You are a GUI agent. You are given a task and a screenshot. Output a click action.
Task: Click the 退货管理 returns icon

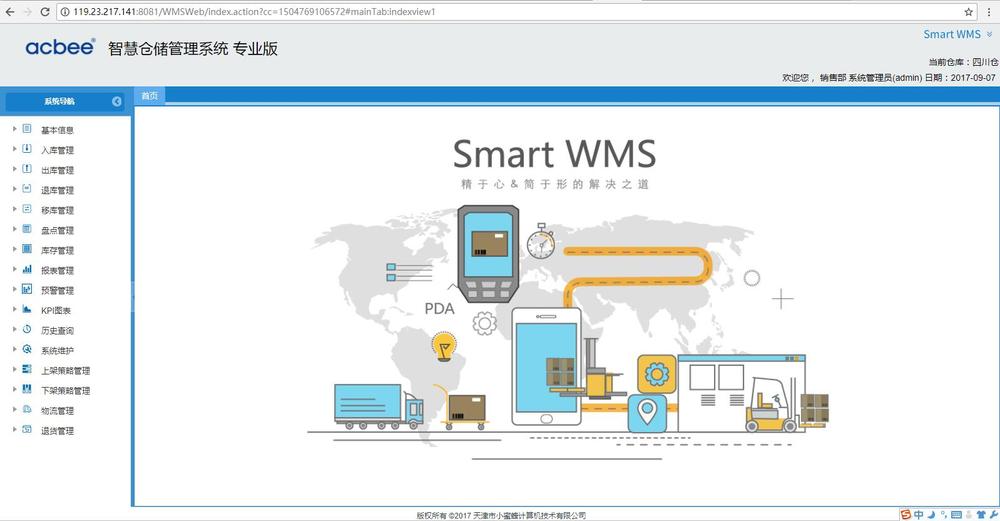point(27,429)
